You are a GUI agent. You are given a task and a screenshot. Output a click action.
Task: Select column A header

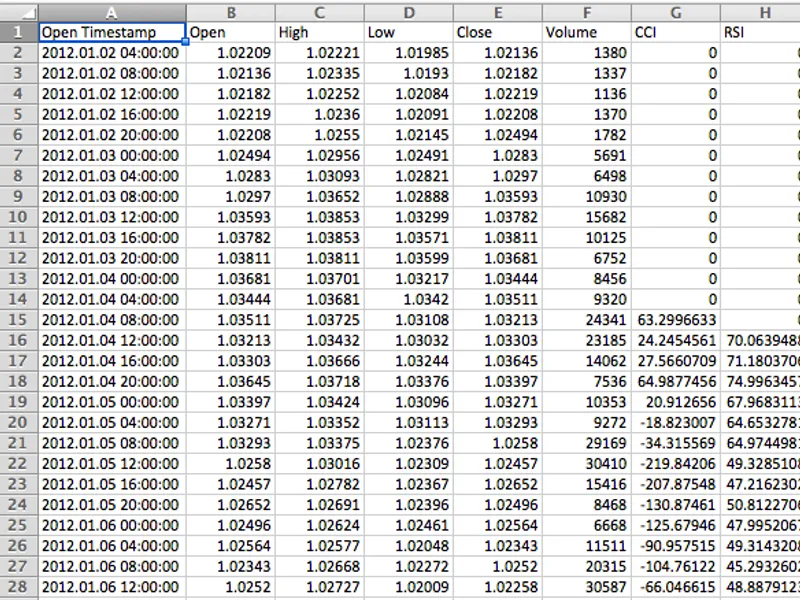112,12
